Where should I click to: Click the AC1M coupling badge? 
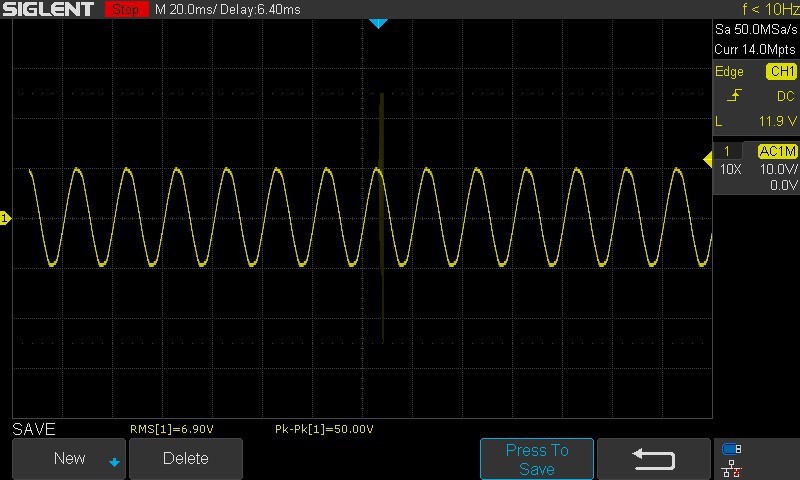(777, 151)
